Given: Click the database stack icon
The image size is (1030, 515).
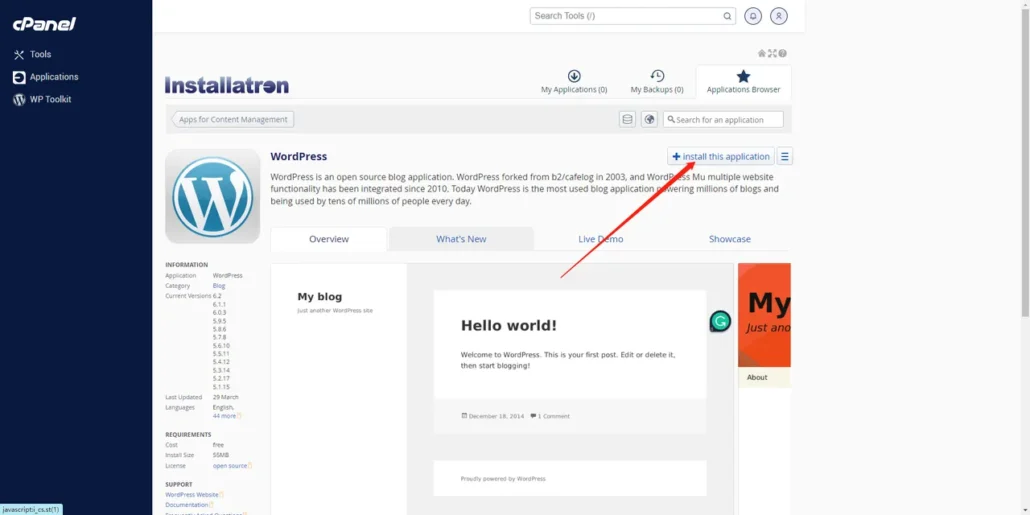Looking at the screenshot, I should (628, 119).
